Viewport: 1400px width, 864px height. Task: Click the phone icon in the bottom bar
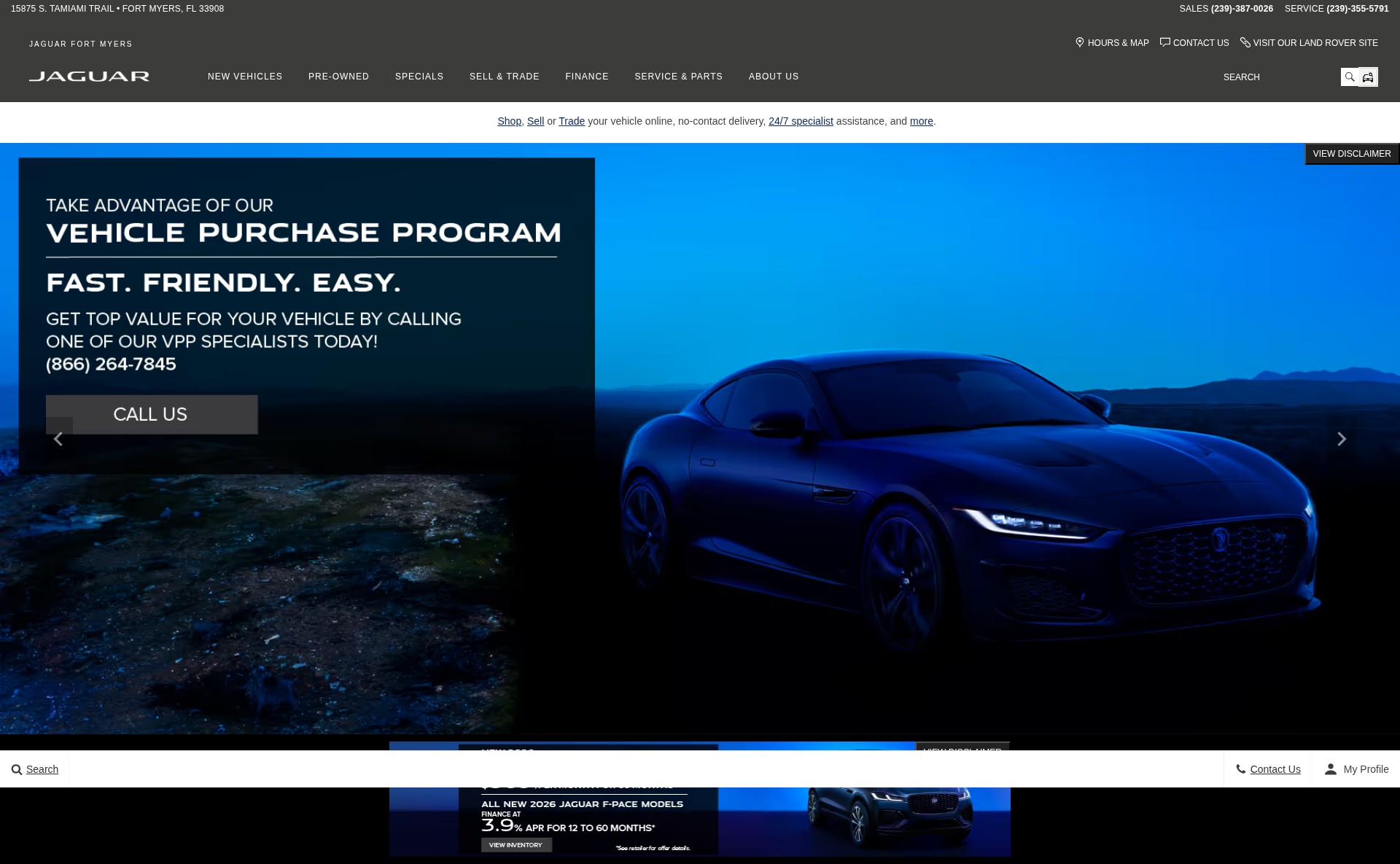click(x=1240, y=768)
